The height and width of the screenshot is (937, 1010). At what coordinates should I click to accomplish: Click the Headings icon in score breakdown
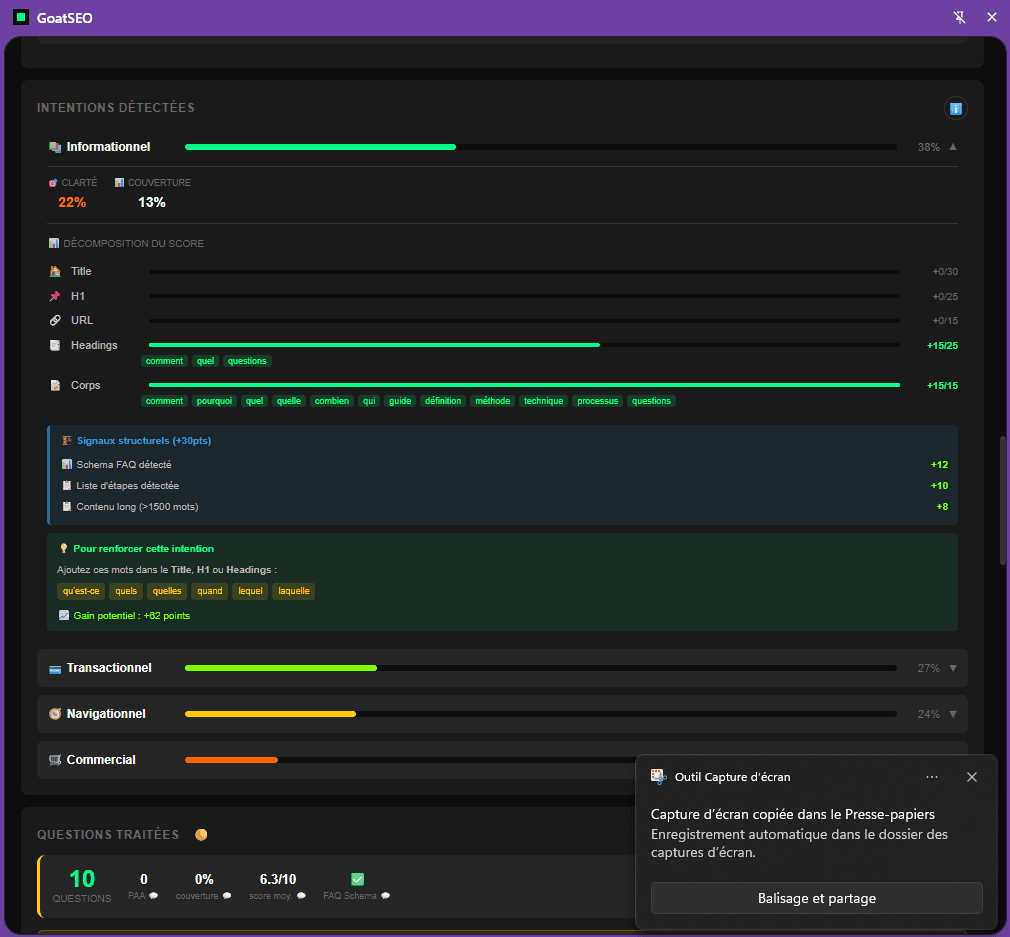pyautogui.click(x=55, y=345)
